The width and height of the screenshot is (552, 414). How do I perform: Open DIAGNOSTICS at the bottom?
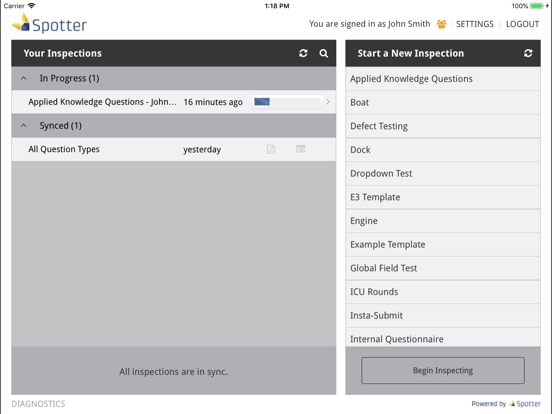38,404
